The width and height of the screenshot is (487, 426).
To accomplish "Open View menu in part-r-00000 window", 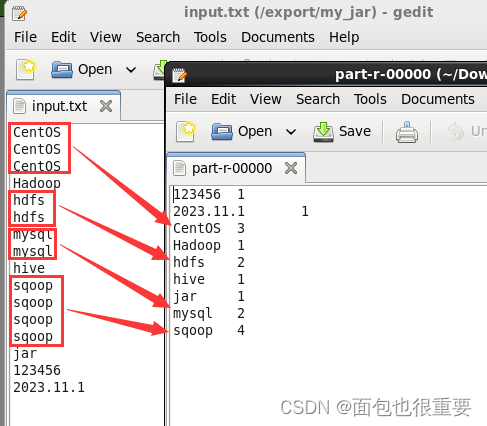I will coord(266,99).
